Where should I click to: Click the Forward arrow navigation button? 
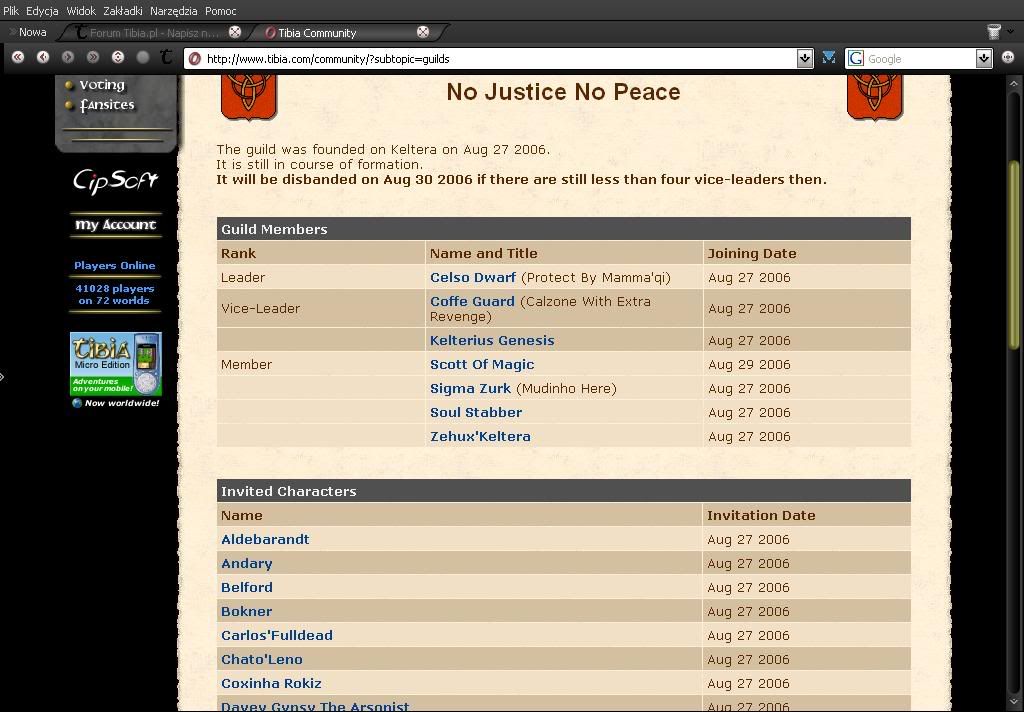click(x=68, y=57)
